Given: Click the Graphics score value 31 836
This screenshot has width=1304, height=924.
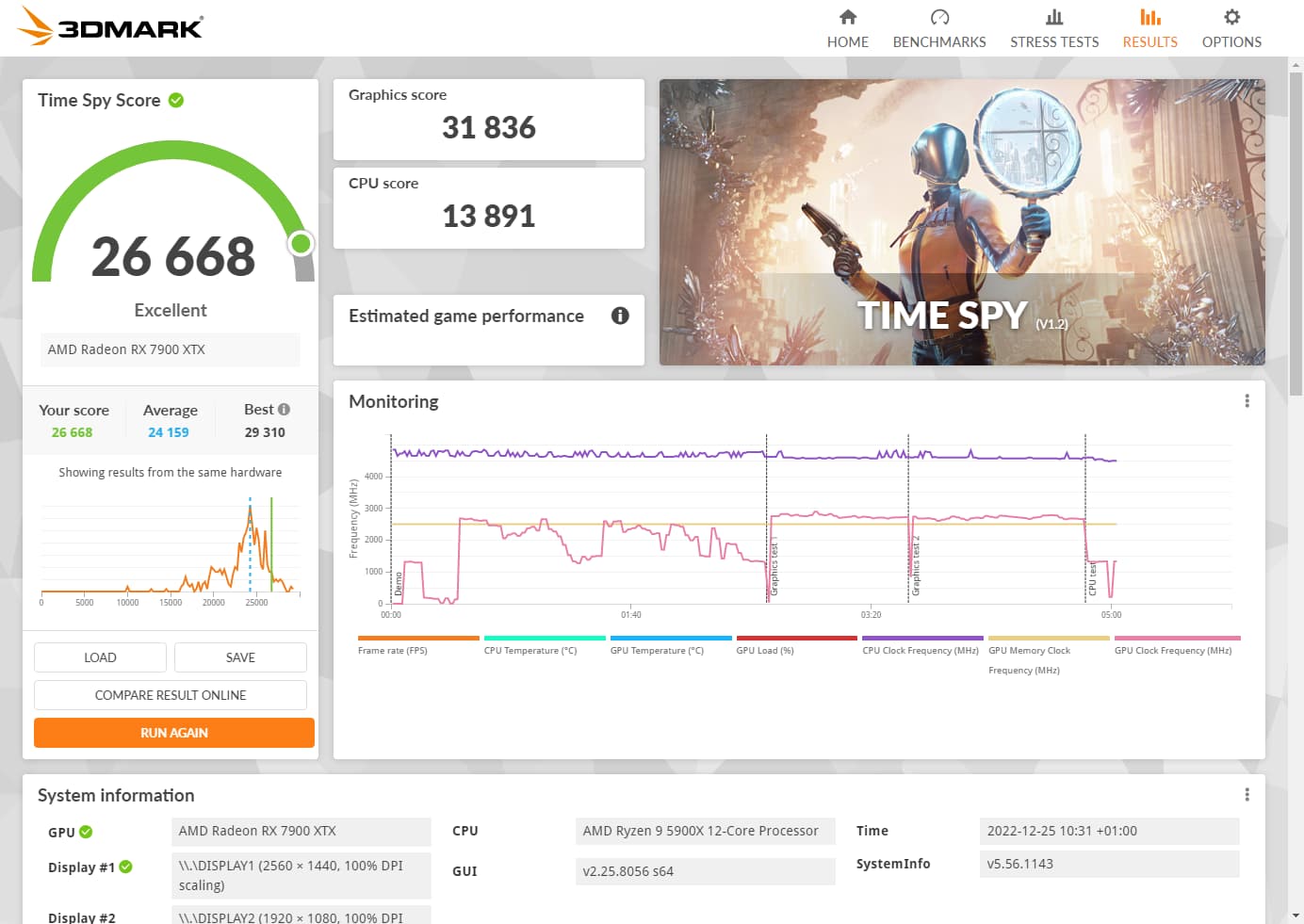Looking at the screenshot, I should tap(489, 128).
